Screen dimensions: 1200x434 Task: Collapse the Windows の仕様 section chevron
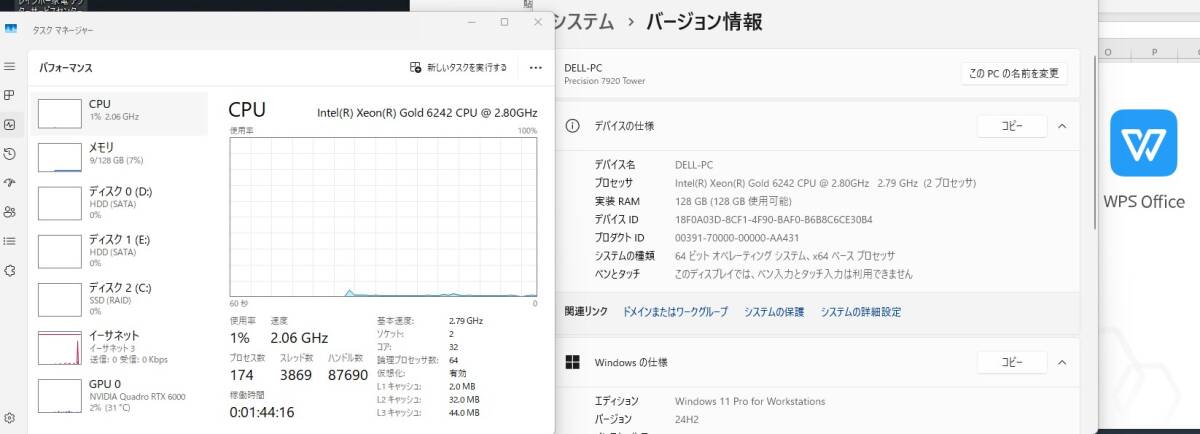(x=1061, y=362)
